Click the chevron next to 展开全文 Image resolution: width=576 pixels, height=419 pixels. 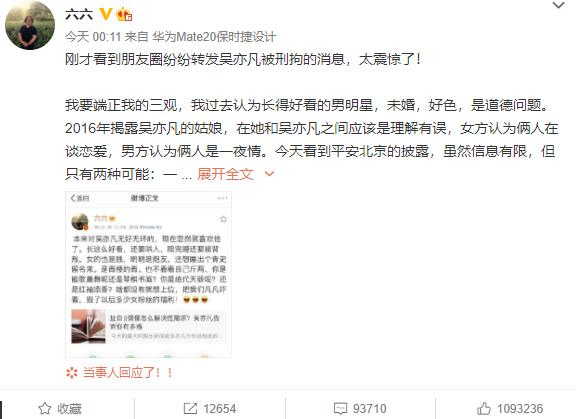(269, 174)
